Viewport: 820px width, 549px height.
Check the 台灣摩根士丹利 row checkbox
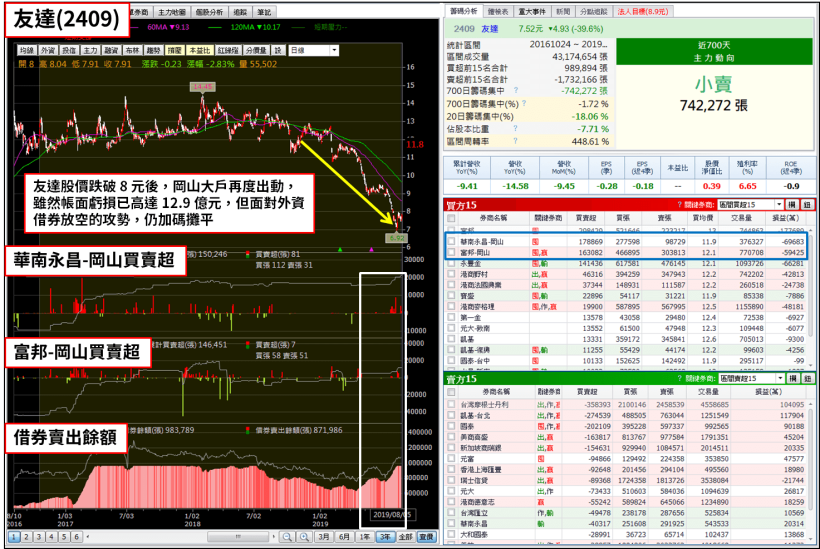pyautogui.click(x=451, y=404)
